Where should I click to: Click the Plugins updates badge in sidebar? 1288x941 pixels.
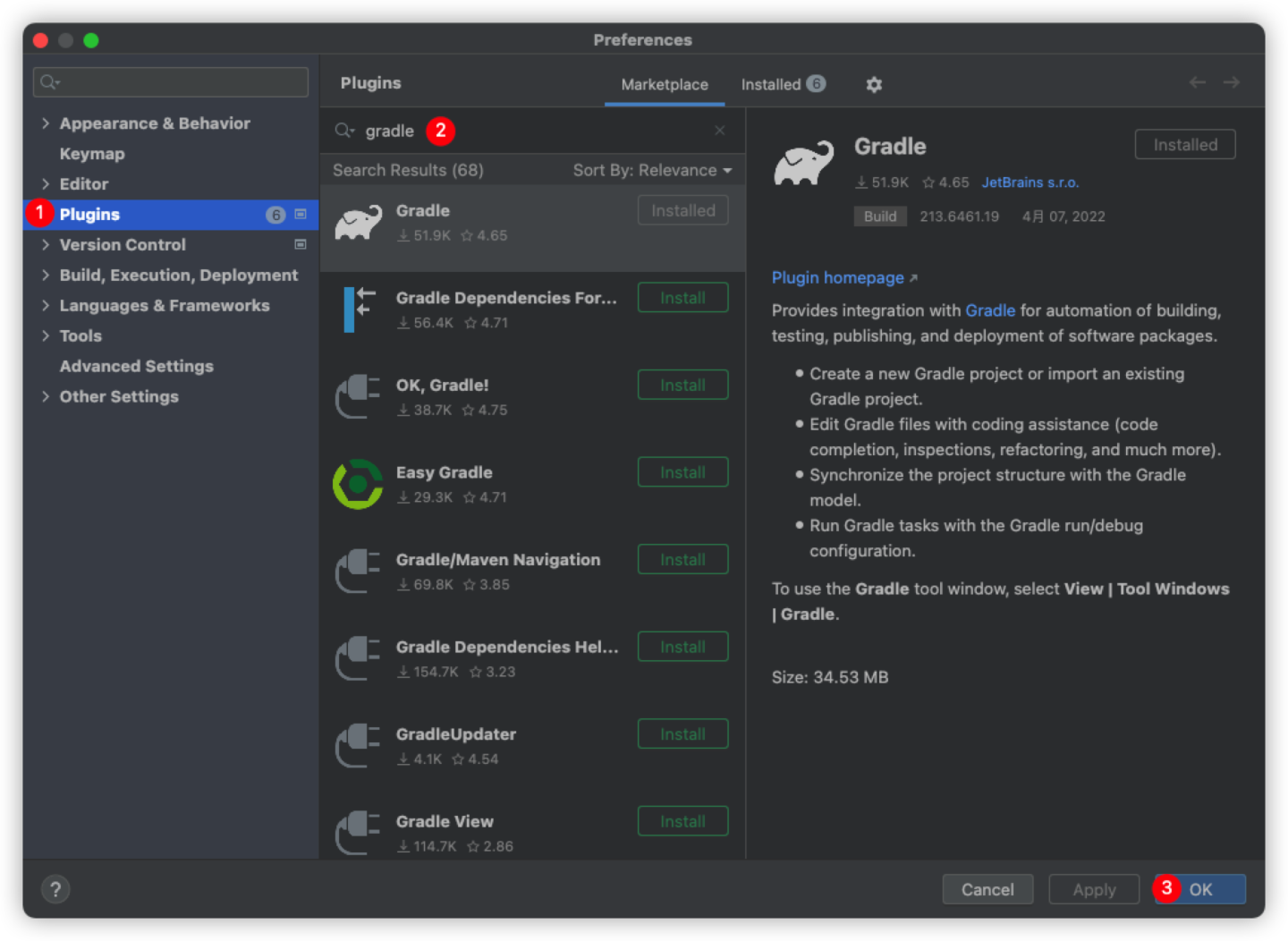click(x=275, y=215)
